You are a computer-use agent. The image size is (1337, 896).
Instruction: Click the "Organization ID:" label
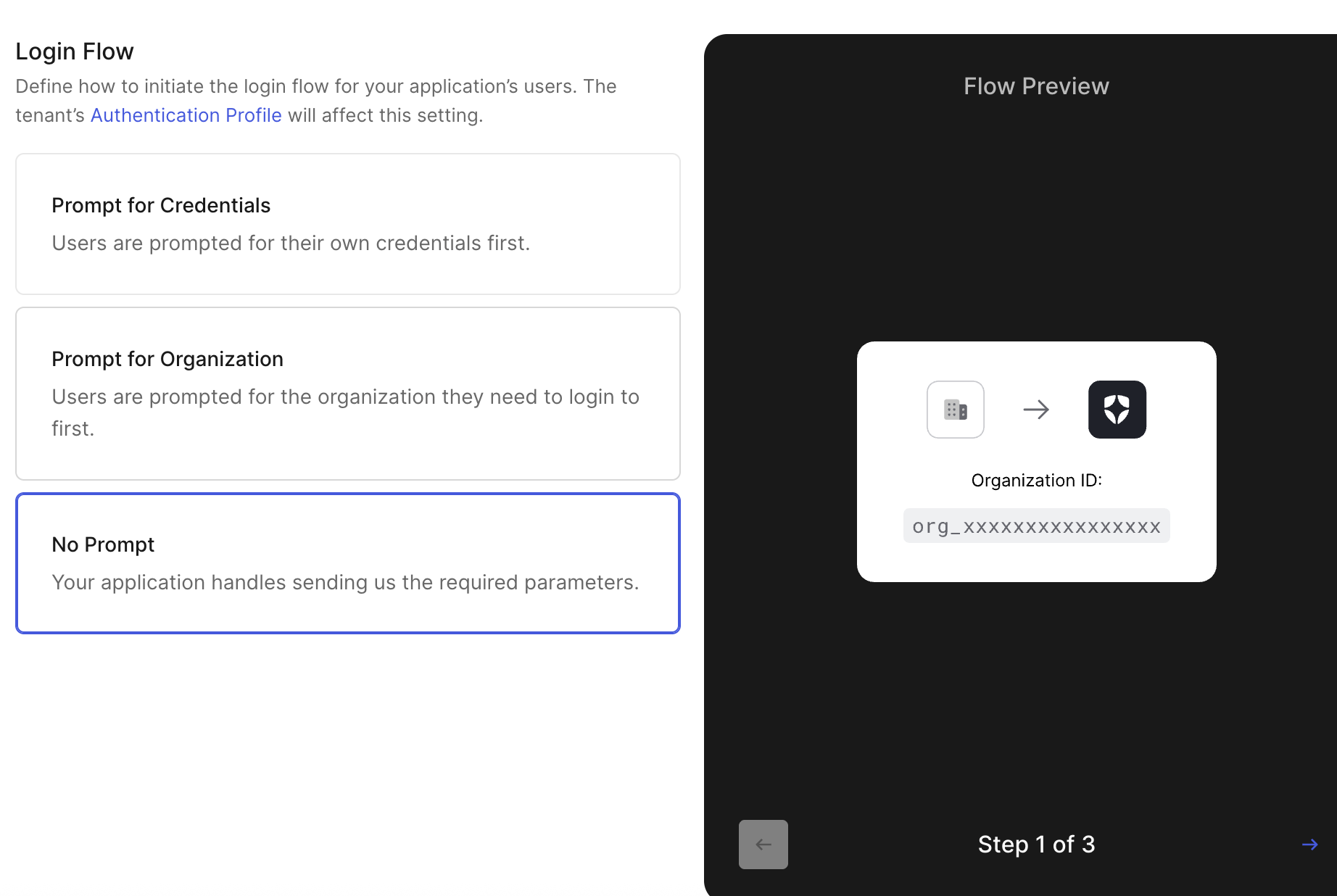(x=1036, y=481)
